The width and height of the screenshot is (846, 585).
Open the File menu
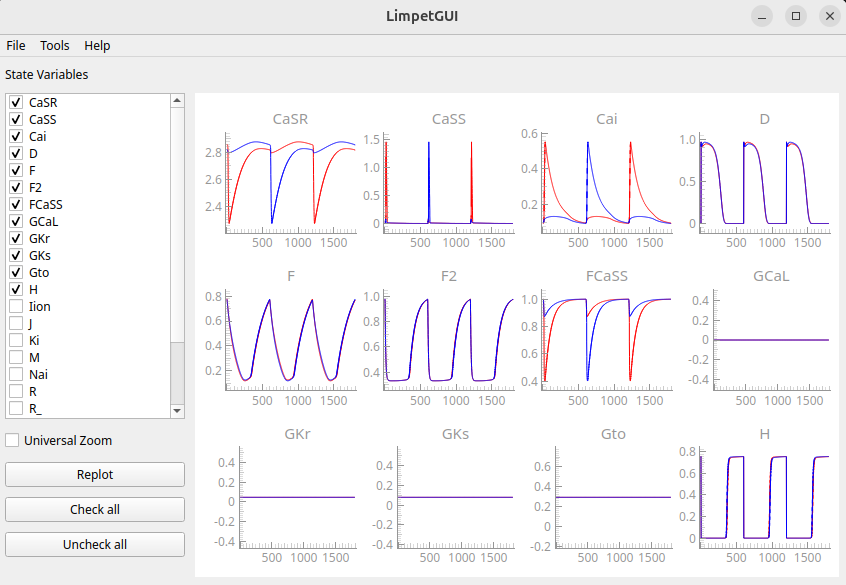tap(15, 45)
